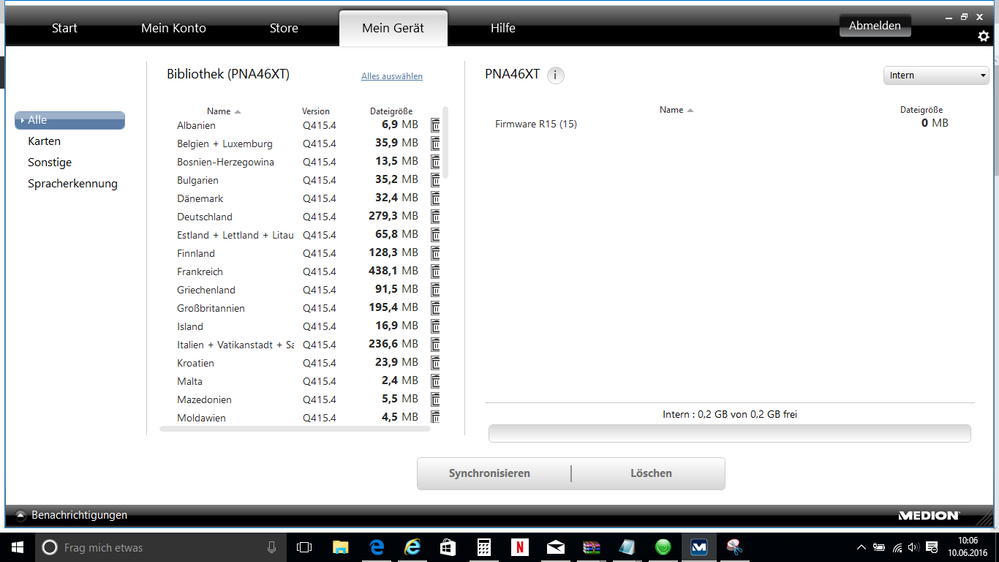Remove Großbritannien using its trash icon
The height and width of the screenshot is (562, 999).
click(x=435, y=308)
